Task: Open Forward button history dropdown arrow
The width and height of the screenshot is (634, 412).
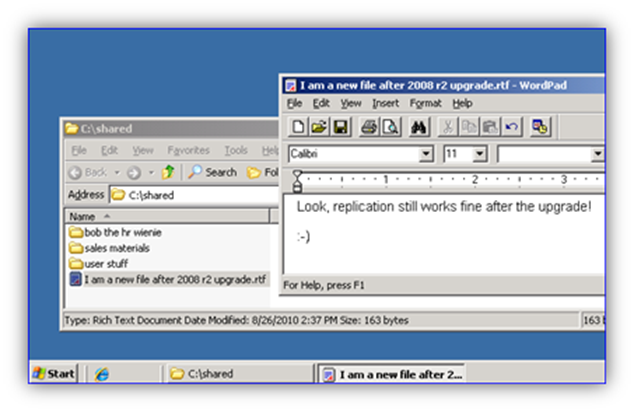Action: click(x=151, y=173)
